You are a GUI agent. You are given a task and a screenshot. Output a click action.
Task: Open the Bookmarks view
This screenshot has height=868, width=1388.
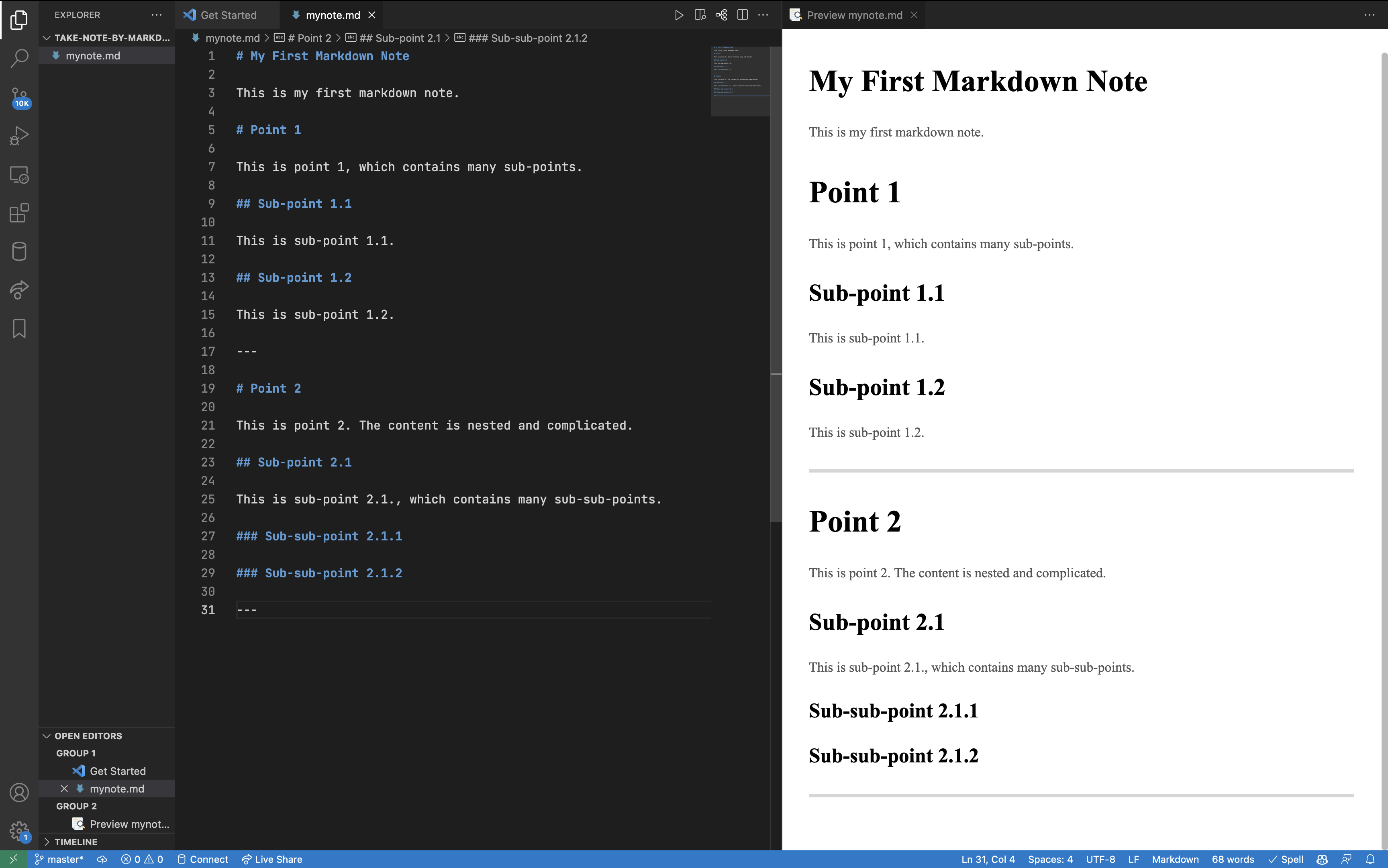click(19, 328)
